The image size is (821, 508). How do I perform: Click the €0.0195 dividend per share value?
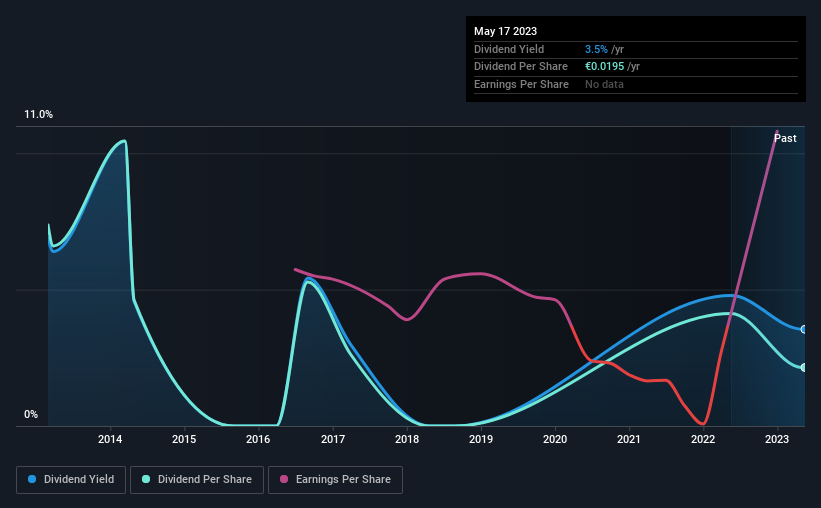pos(605,67)
